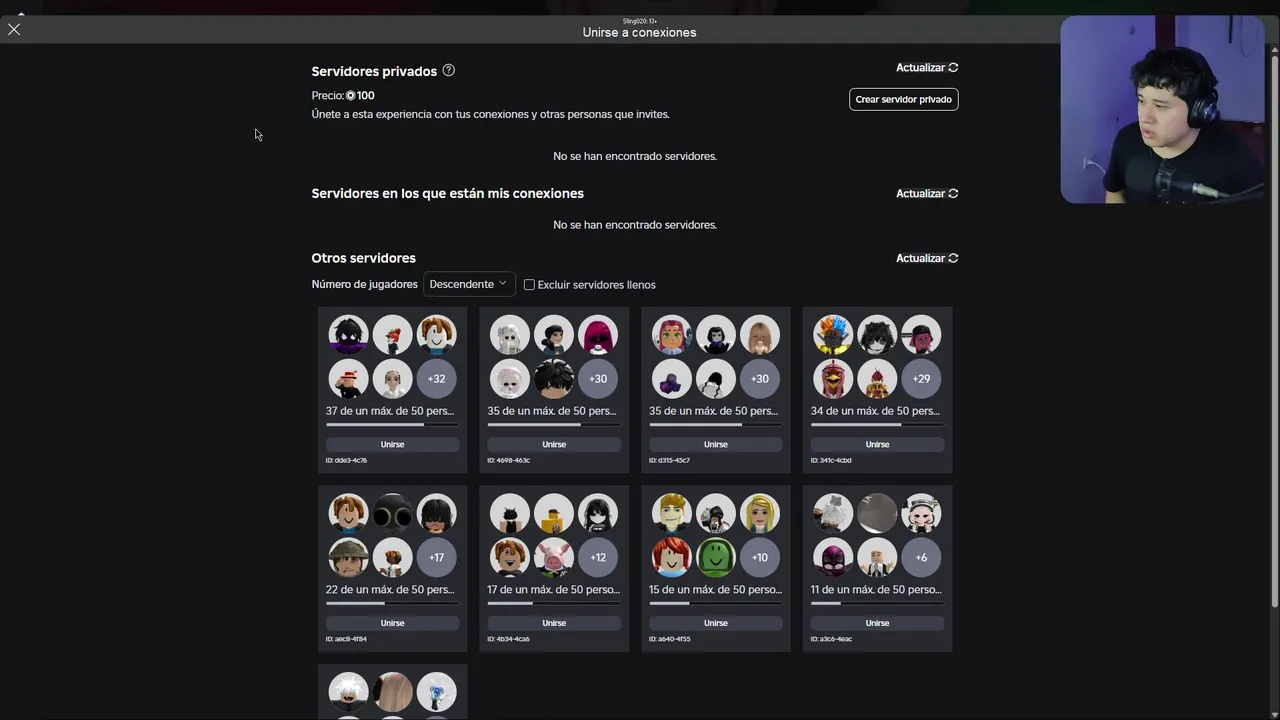Screen dimensions: 1280x720
Task: Select the purple-hooded dark avatar in 37-player server
Action: pos(348,335)
